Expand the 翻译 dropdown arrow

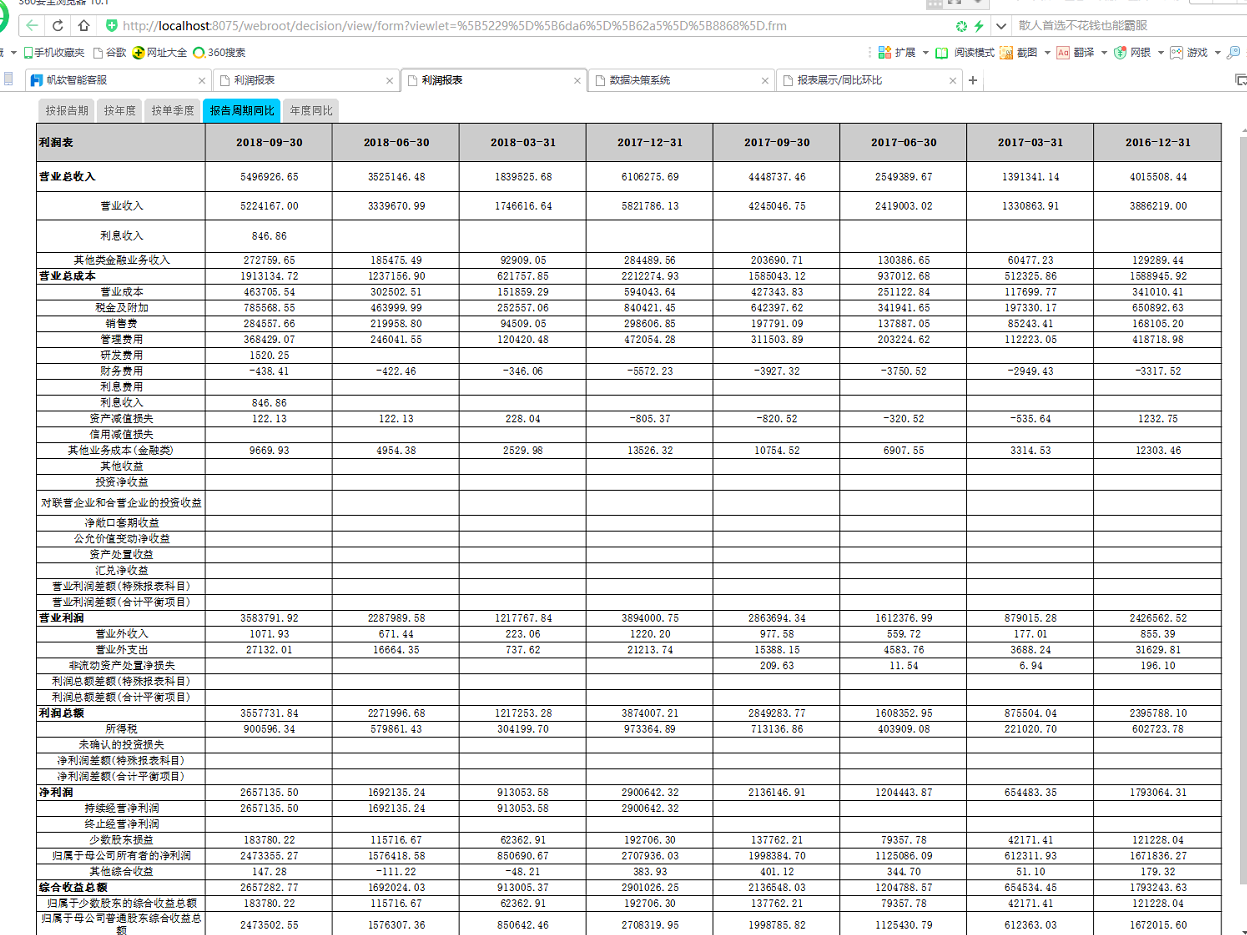(x=1104, y=52)
